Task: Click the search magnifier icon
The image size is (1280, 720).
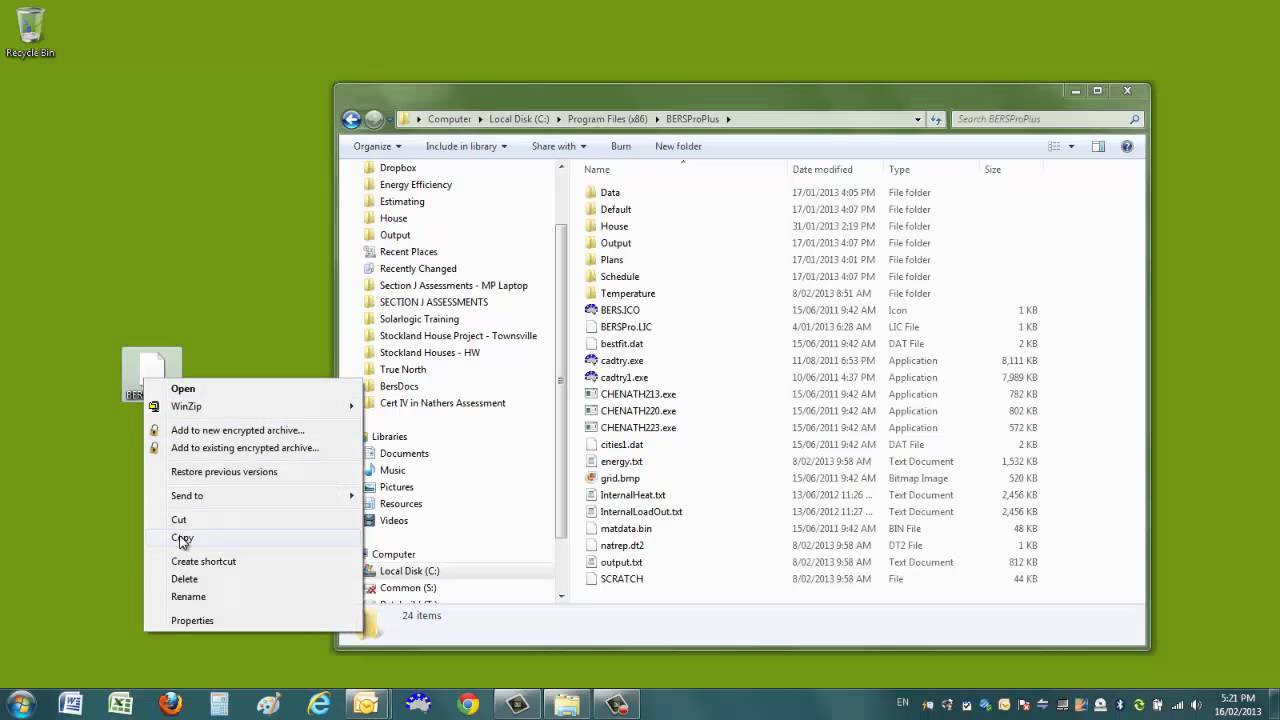Action: click(1134, 119)
